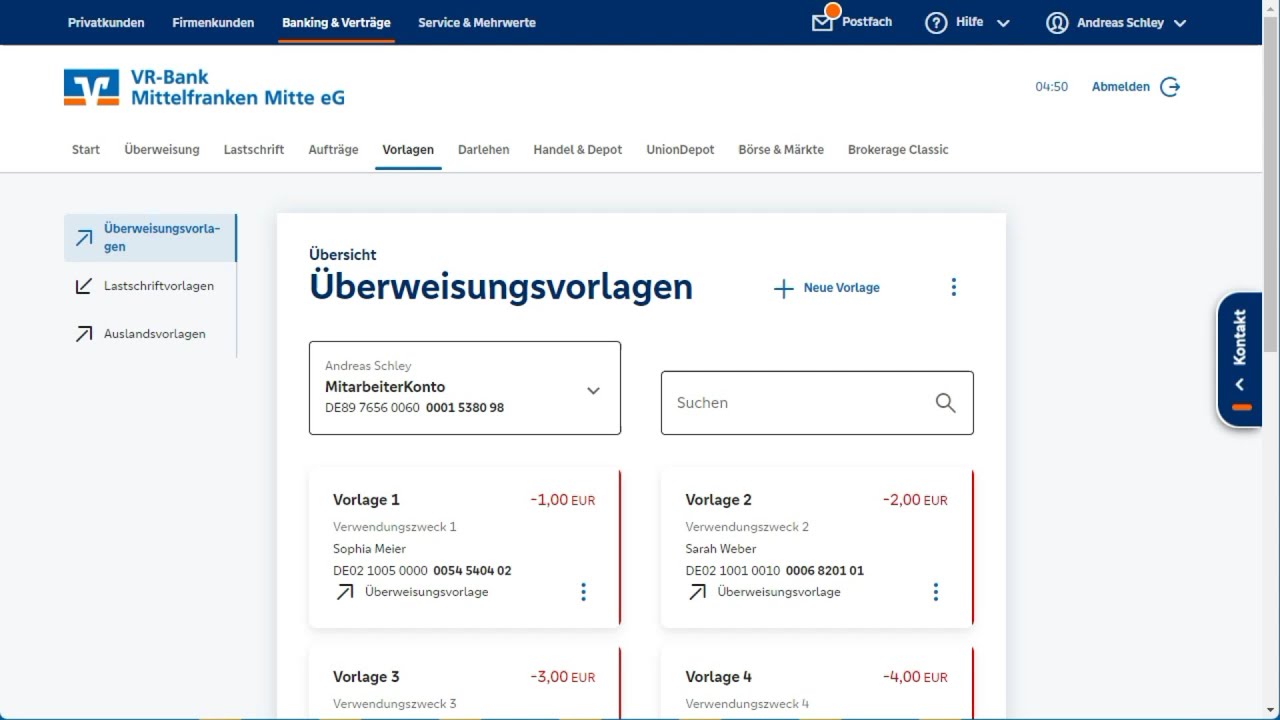Click the session timer 04:50

[1052, 87]
